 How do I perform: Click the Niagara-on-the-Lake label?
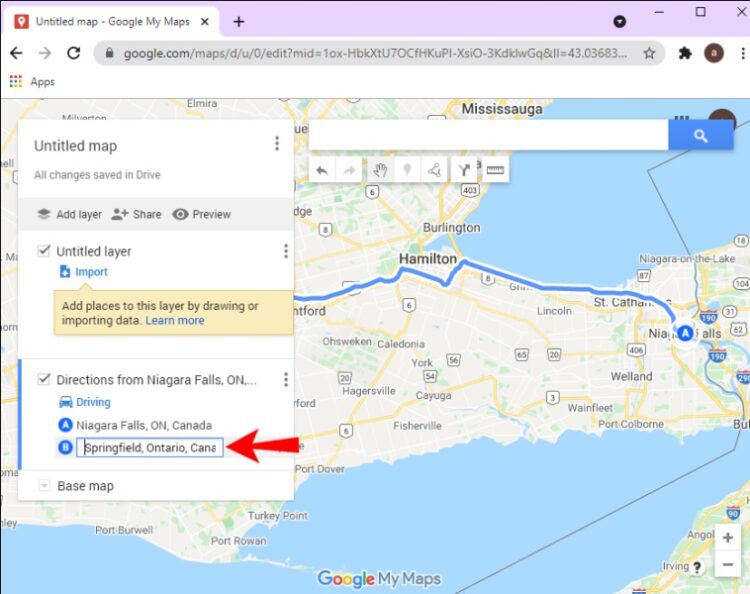coord(687,259)
